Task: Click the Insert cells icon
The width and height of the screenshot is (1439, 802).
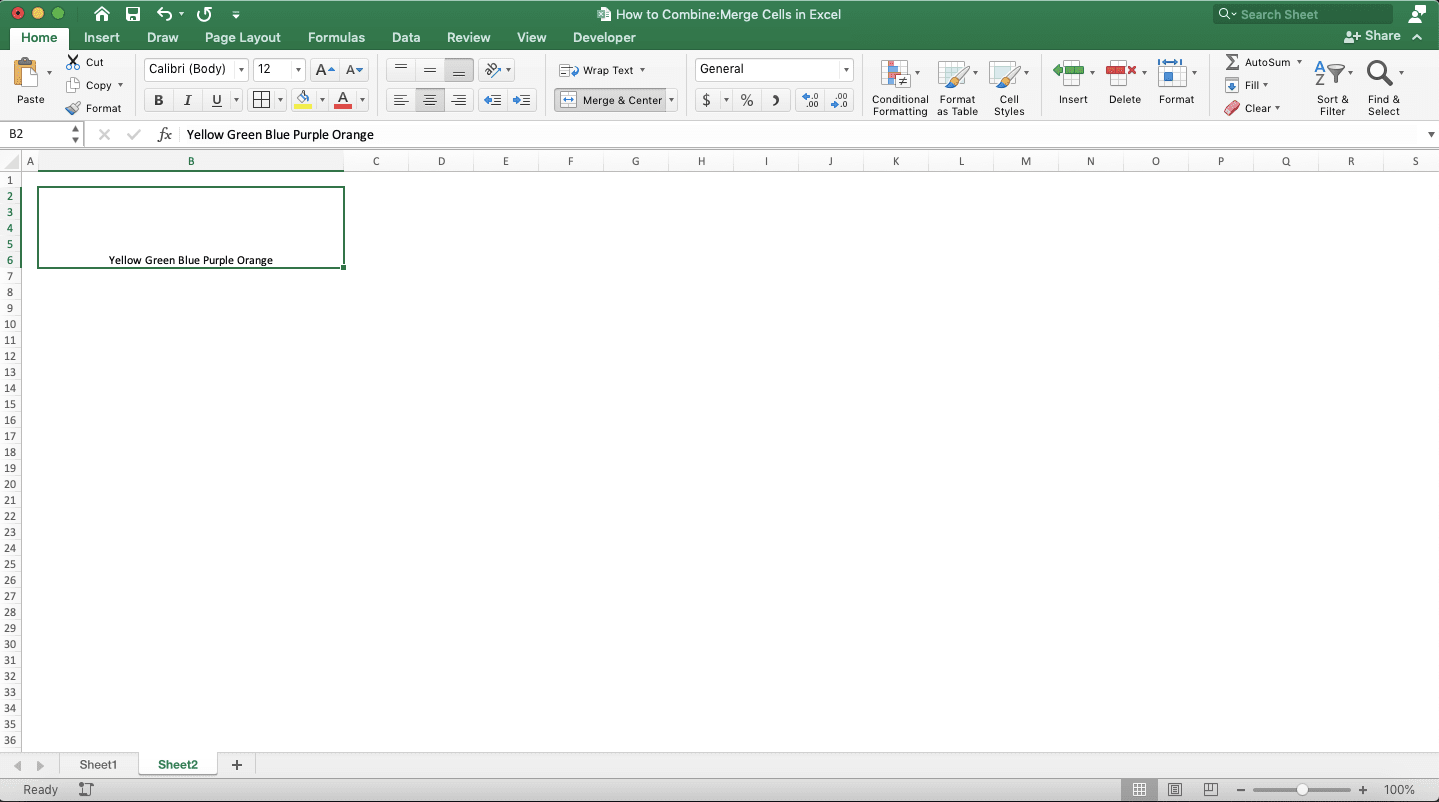Action: tap(1068, 72)
